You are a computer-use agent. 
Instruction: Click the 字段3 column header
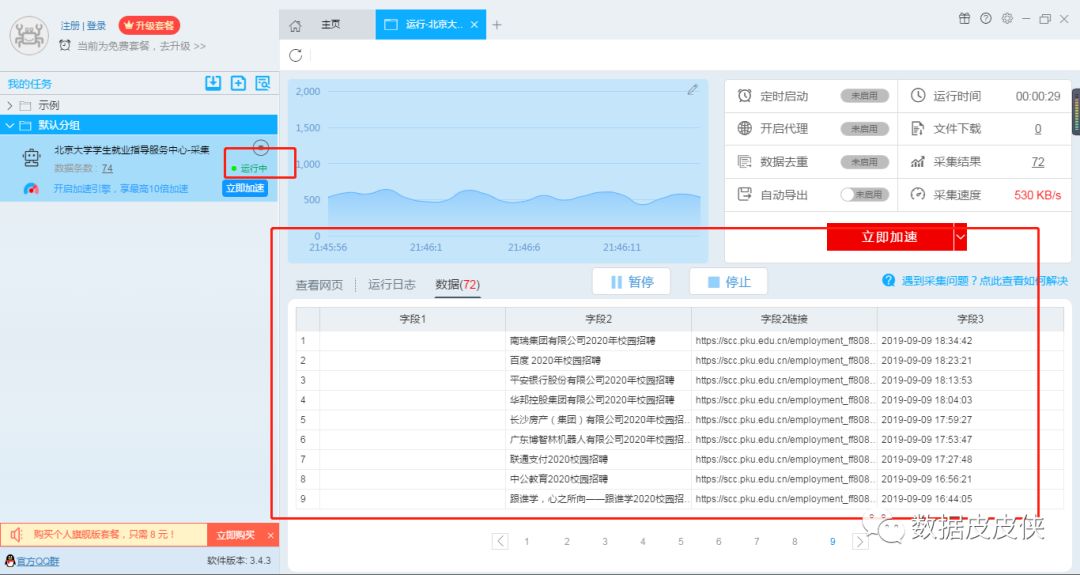point(970,319)
